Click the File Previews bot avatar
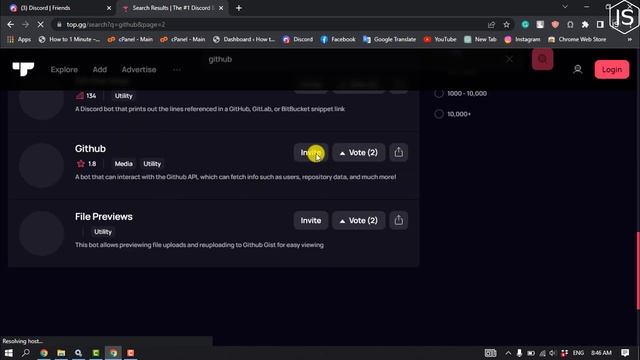 point(41,233)
